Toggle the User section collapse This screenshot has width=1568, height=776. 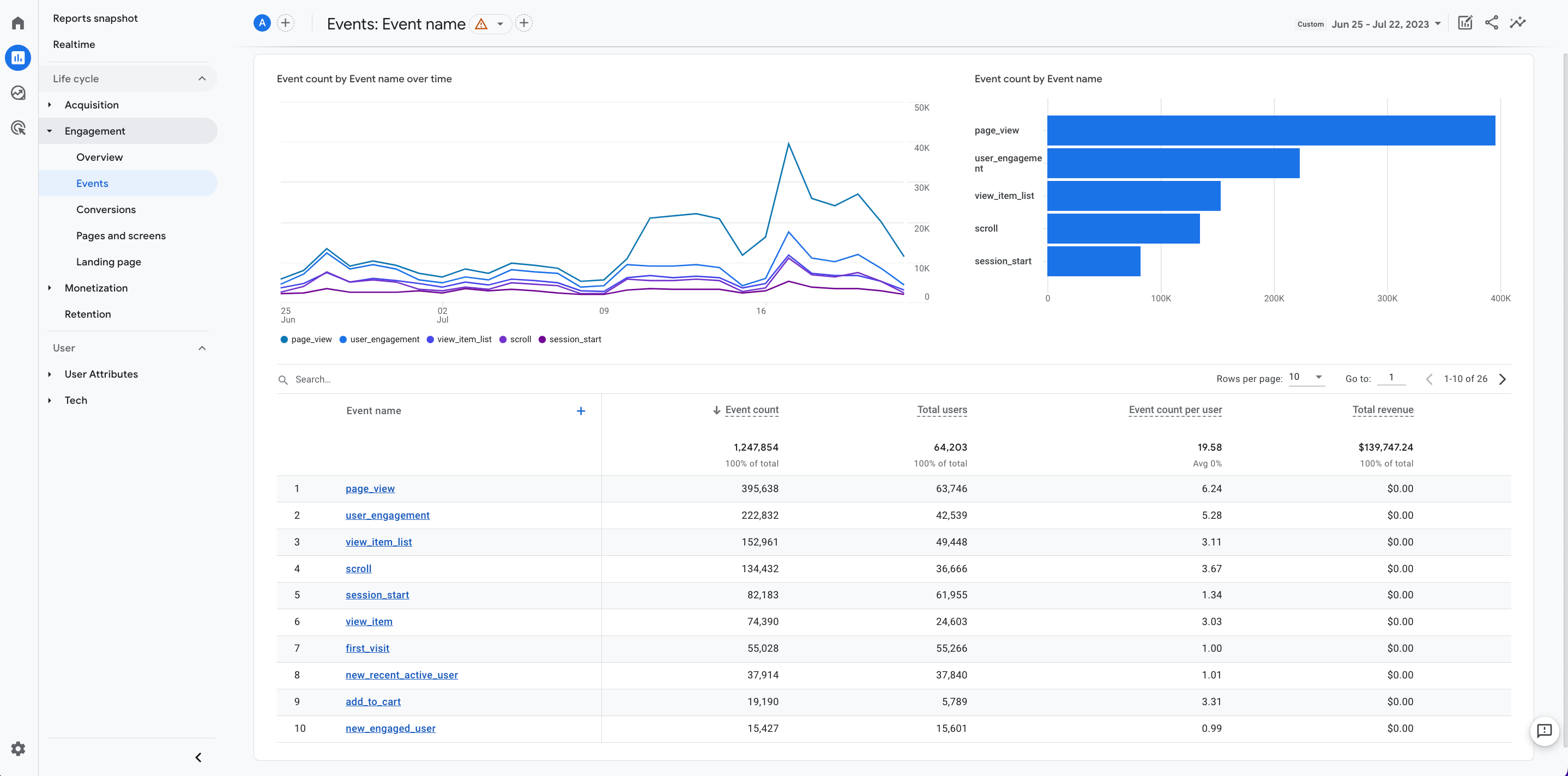coord(201,348)
